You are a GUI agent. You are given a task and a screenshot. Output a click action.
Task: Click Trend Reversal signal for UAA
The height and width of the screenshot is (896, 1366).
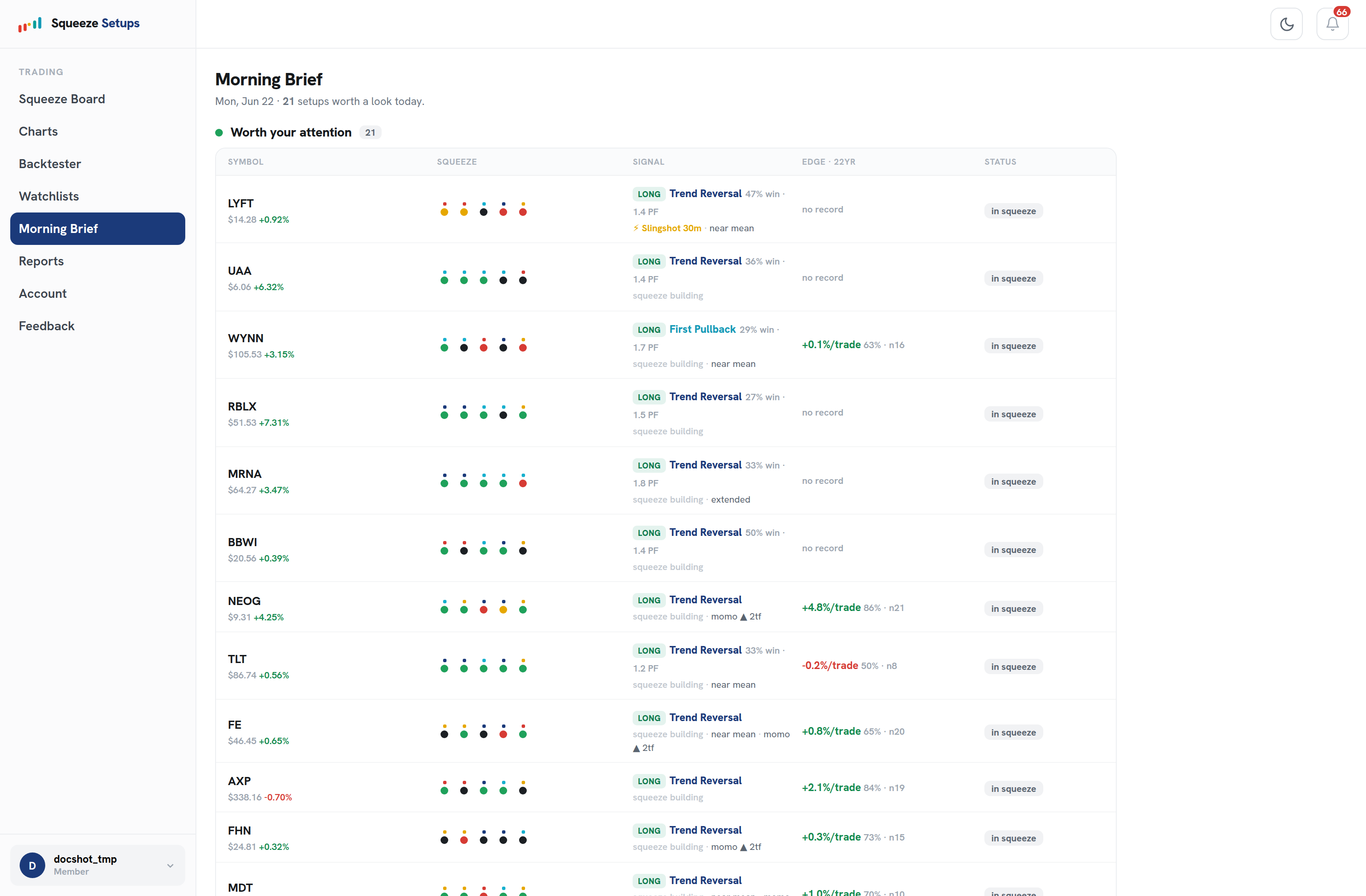(x=705, y=260)
